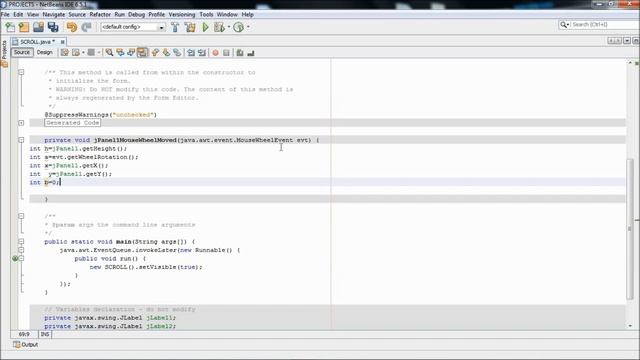
Task: Collapse the @param args comment fold
Action: [21, 216]
